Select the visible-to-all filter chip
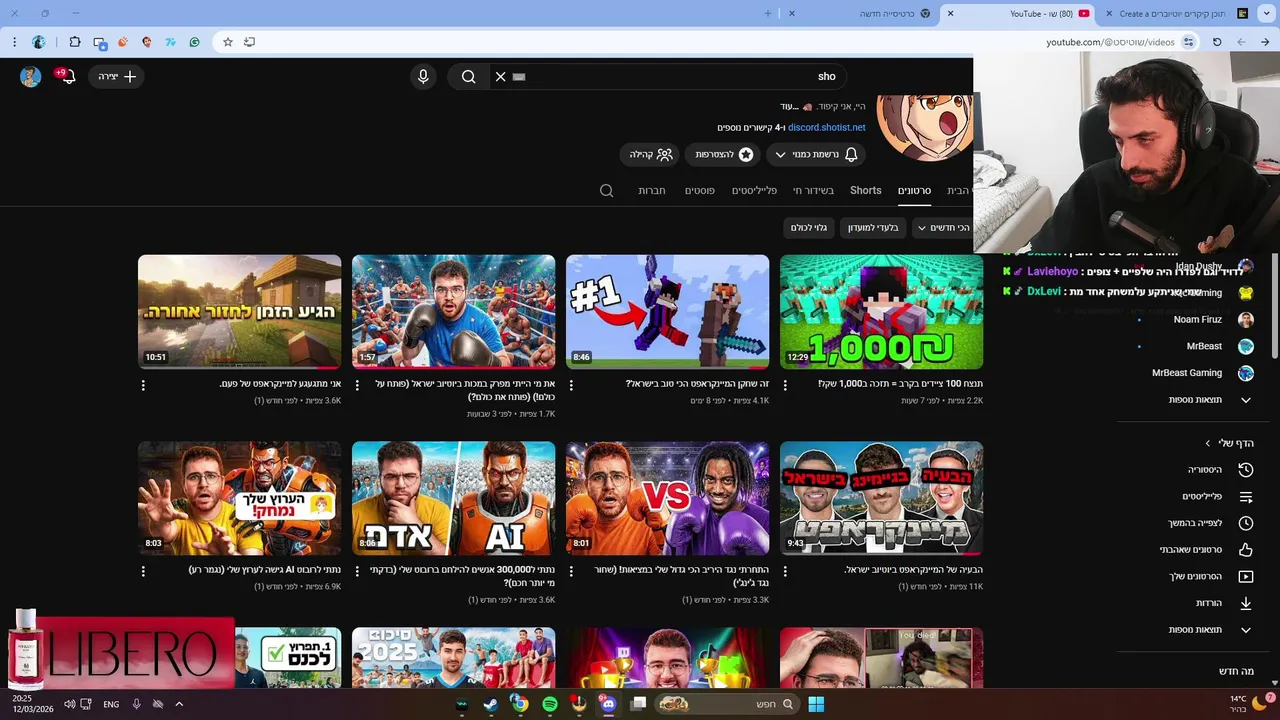The width and height of the screenshot is (1280, 720). (x=809, y=228)
